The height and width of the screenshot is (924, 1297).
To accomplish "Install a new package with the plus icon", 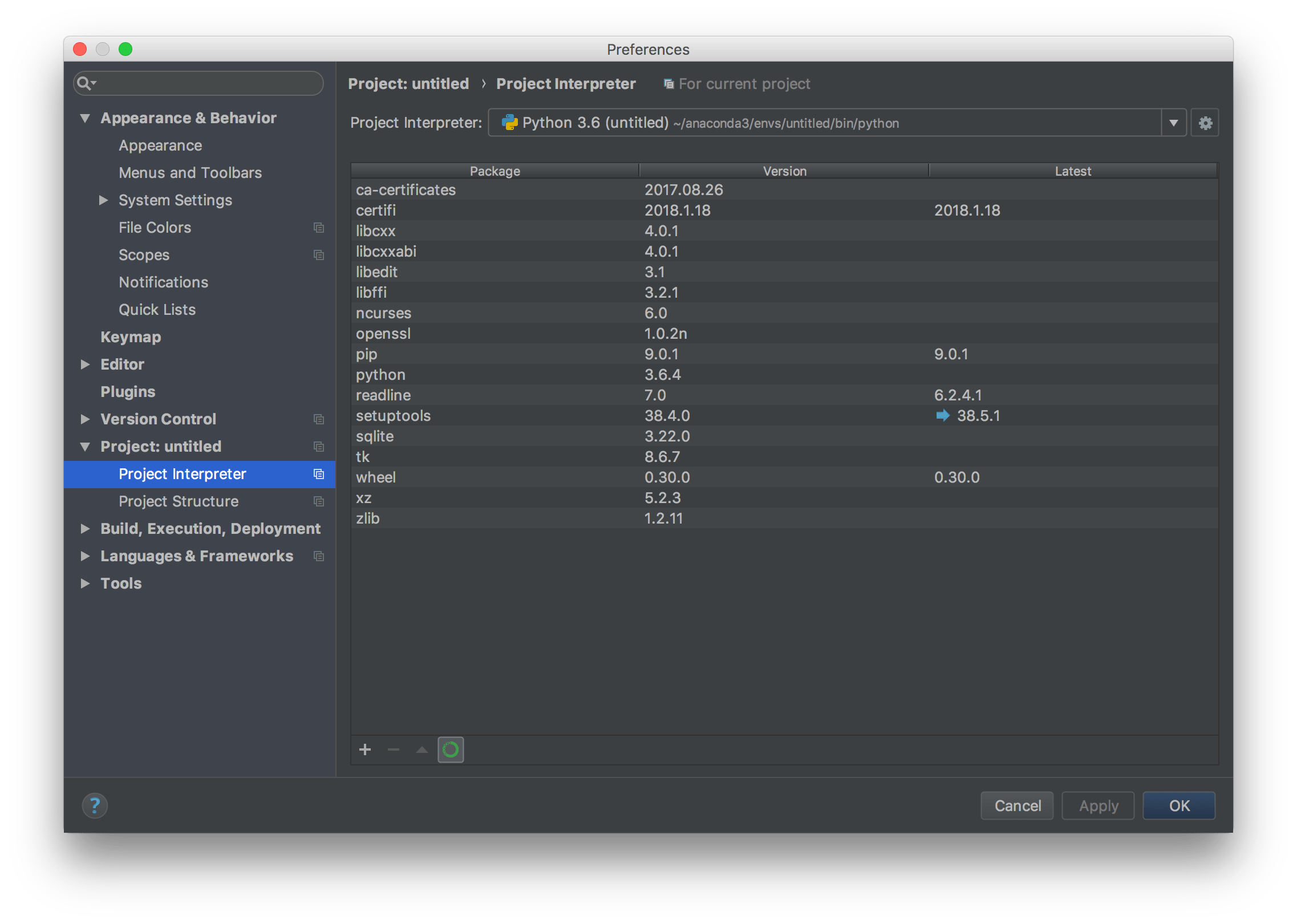I will point(365,749).
